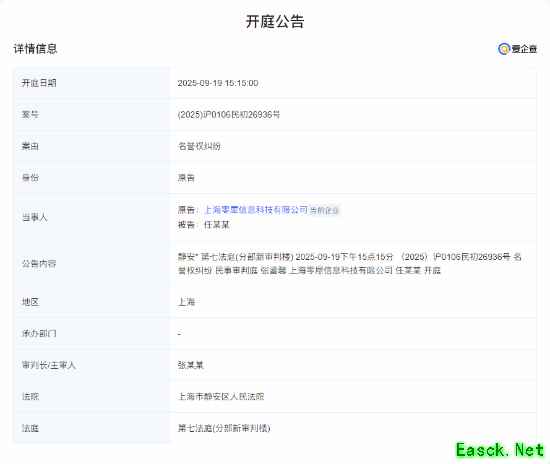Click the 当事人 row label
The width and height of the screenshot is (550, 464).
(x=34, y=217)
